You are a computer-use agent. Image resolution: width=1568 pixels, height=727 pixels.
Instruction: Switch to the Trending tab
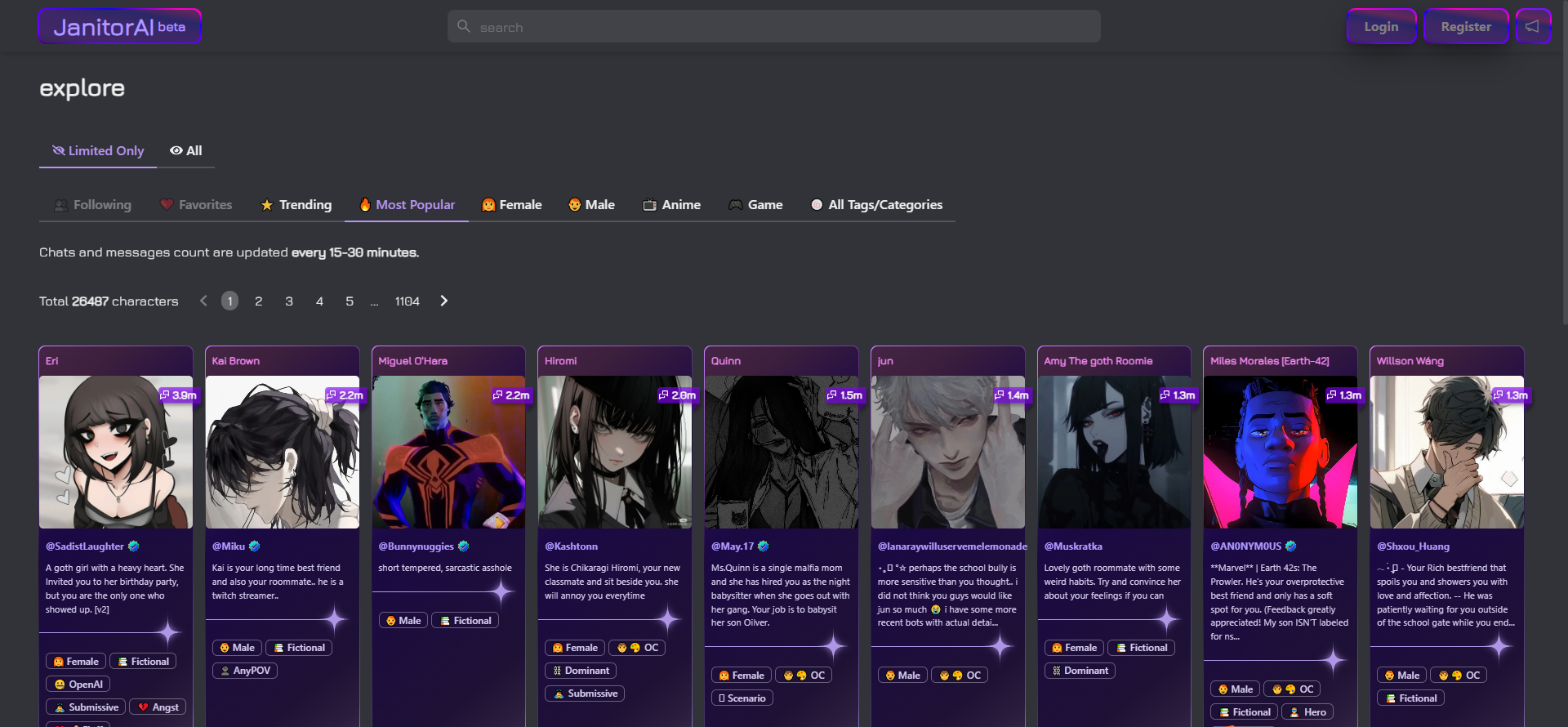tap(296, 205)
